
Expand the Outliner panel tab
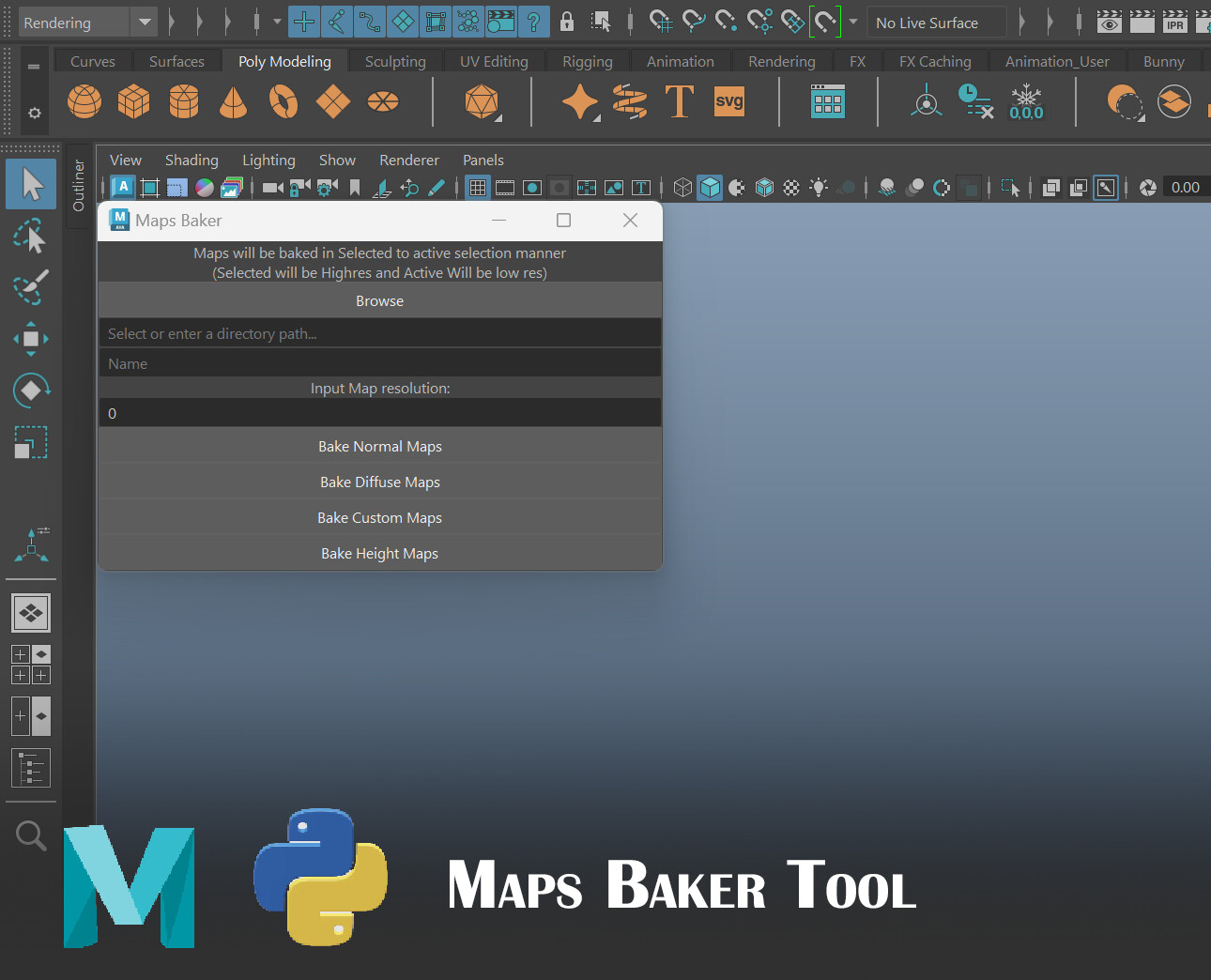point(79,185)
